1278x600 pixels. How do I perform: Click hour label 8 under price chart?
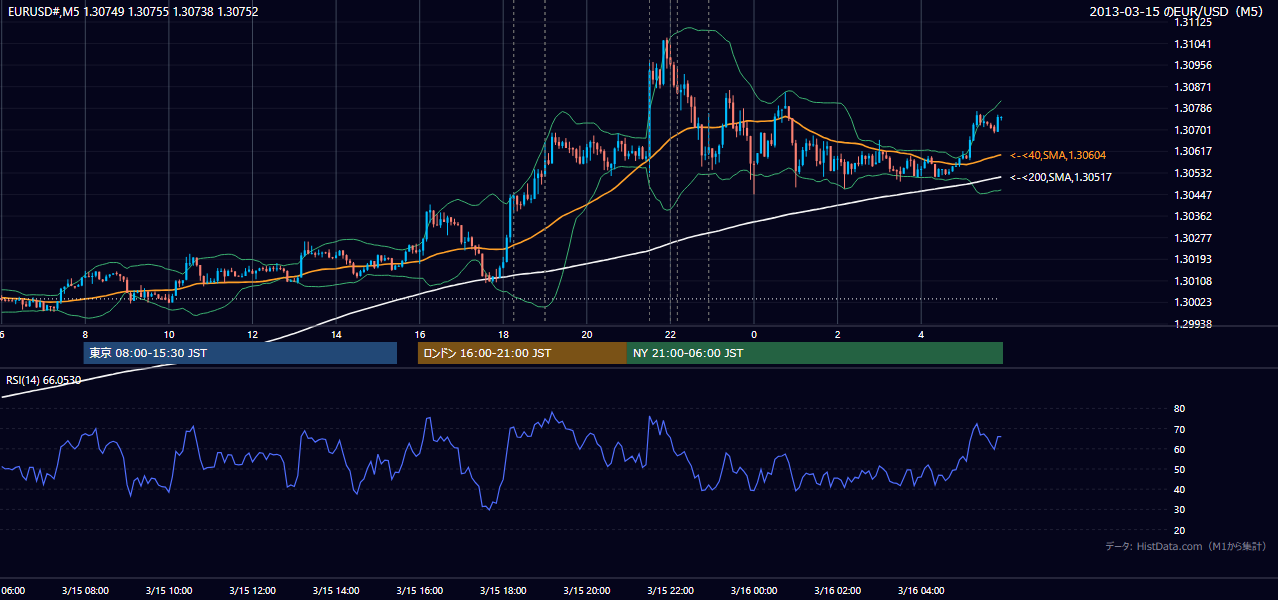(85, 334)
